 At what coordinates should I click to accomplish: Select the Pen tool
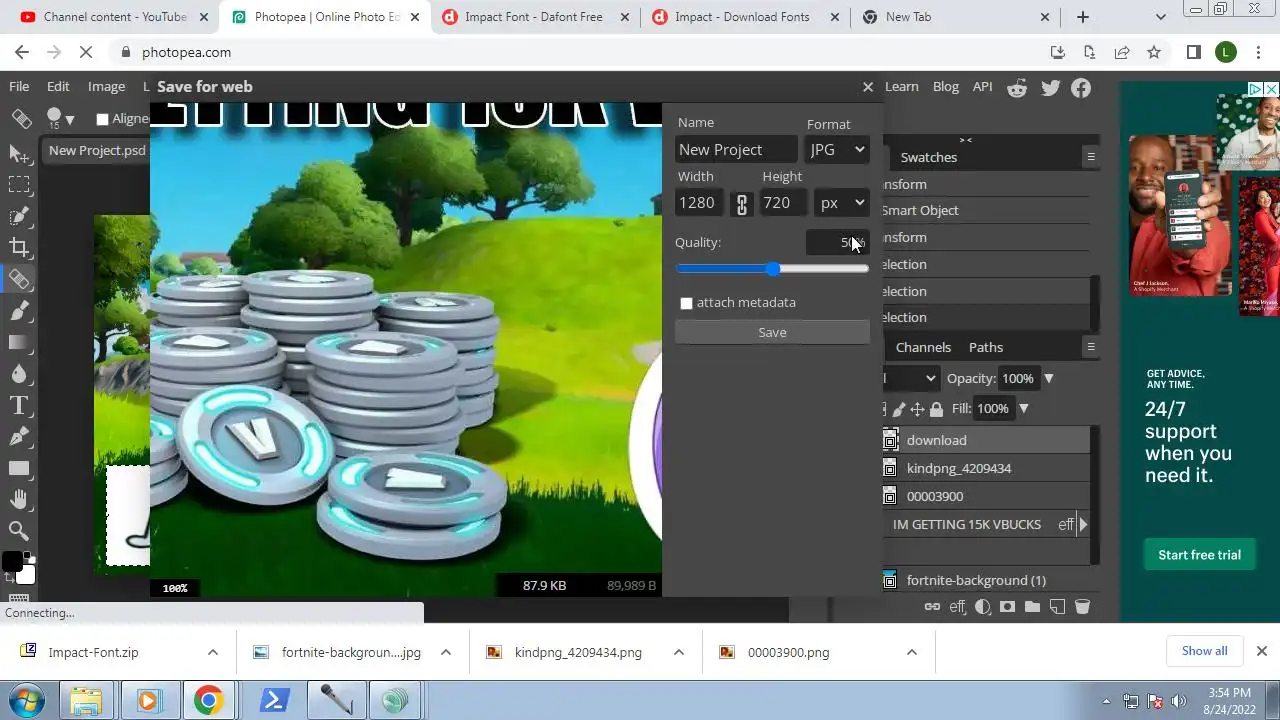(x=18, y=436)
